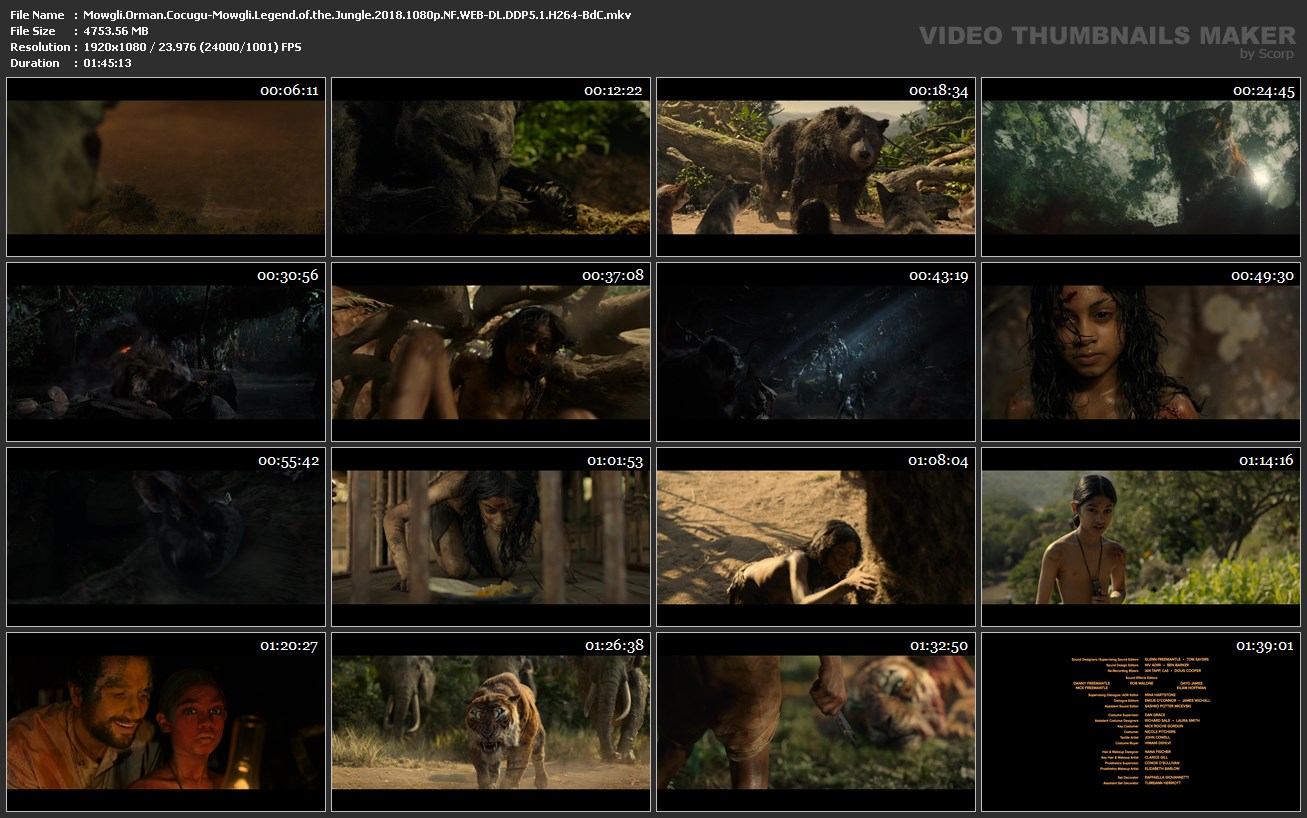Click the 01:39:01 timestamp
This screenshot has height=818, width=1307.
click(x=1265, y=646)
